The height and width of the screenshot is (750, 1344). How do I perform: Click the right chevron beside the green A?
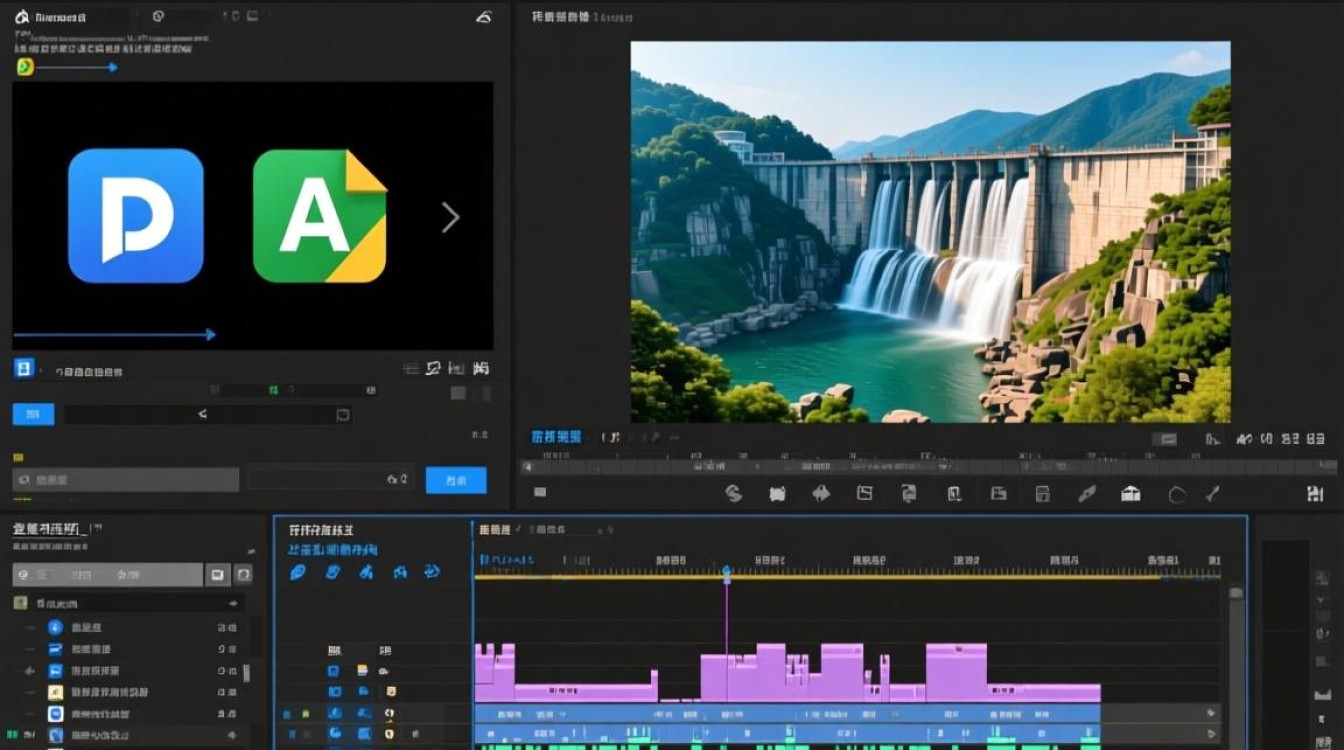click(x=451, y=217)
